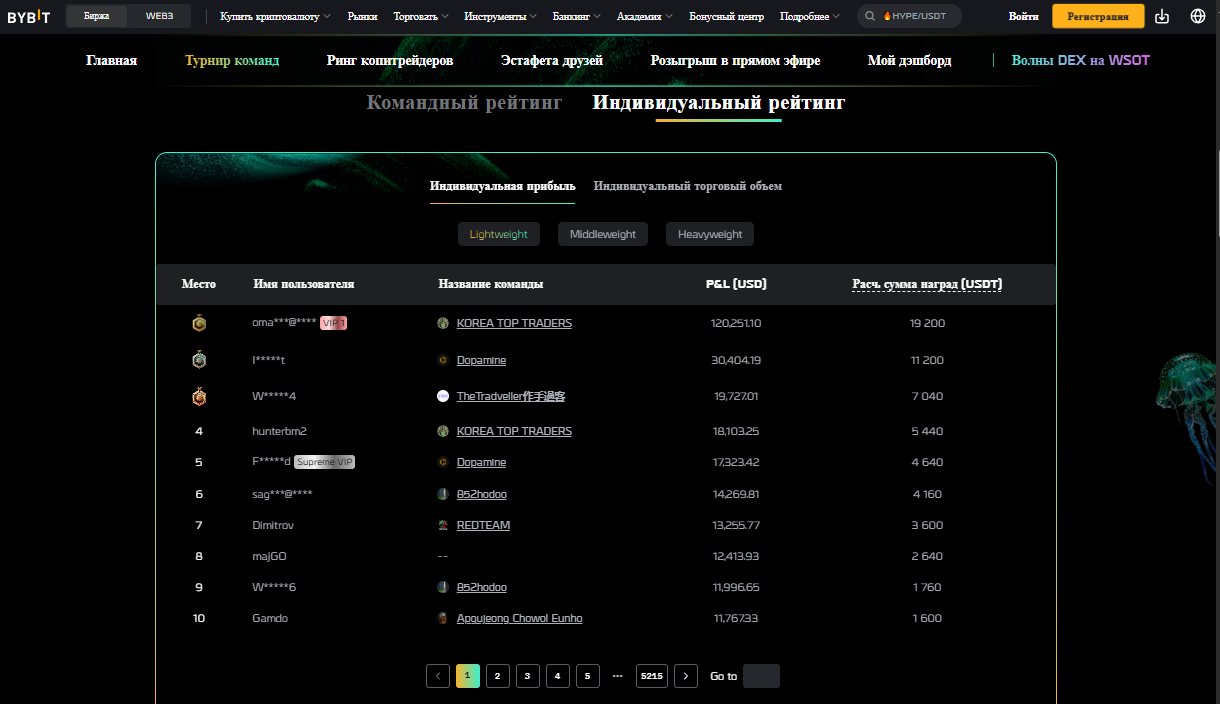The height and width of the screenshot is (704, 1220).
Task: Expand the Банкинг menu
Action: tap(577, 16)
